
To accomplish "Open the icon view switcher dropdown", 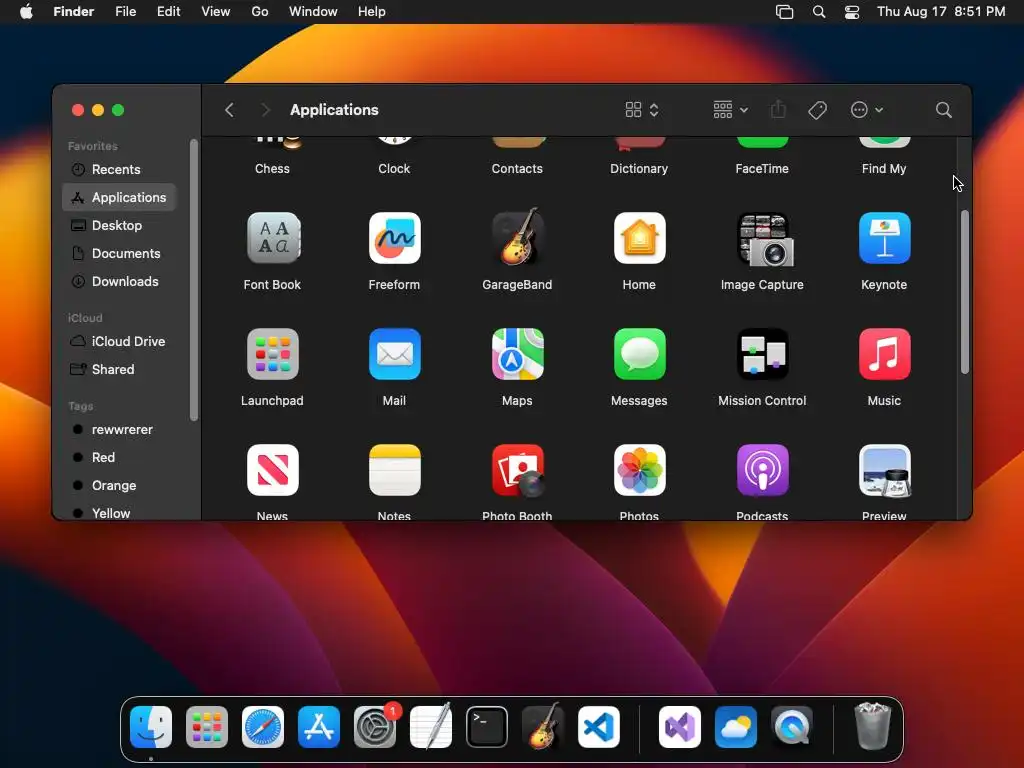I will tap(642, 110).
